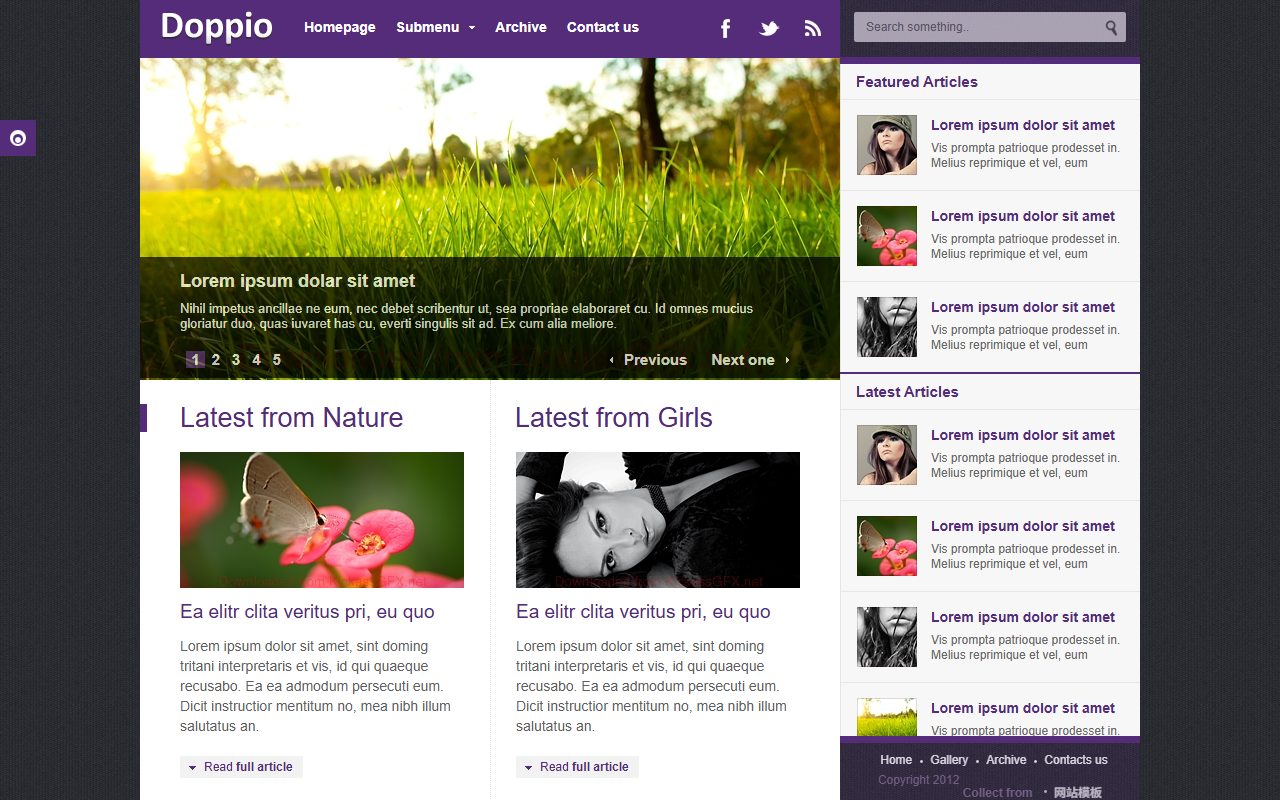Open the butterfly thumbnail in Latest Articles

point(887,546)
